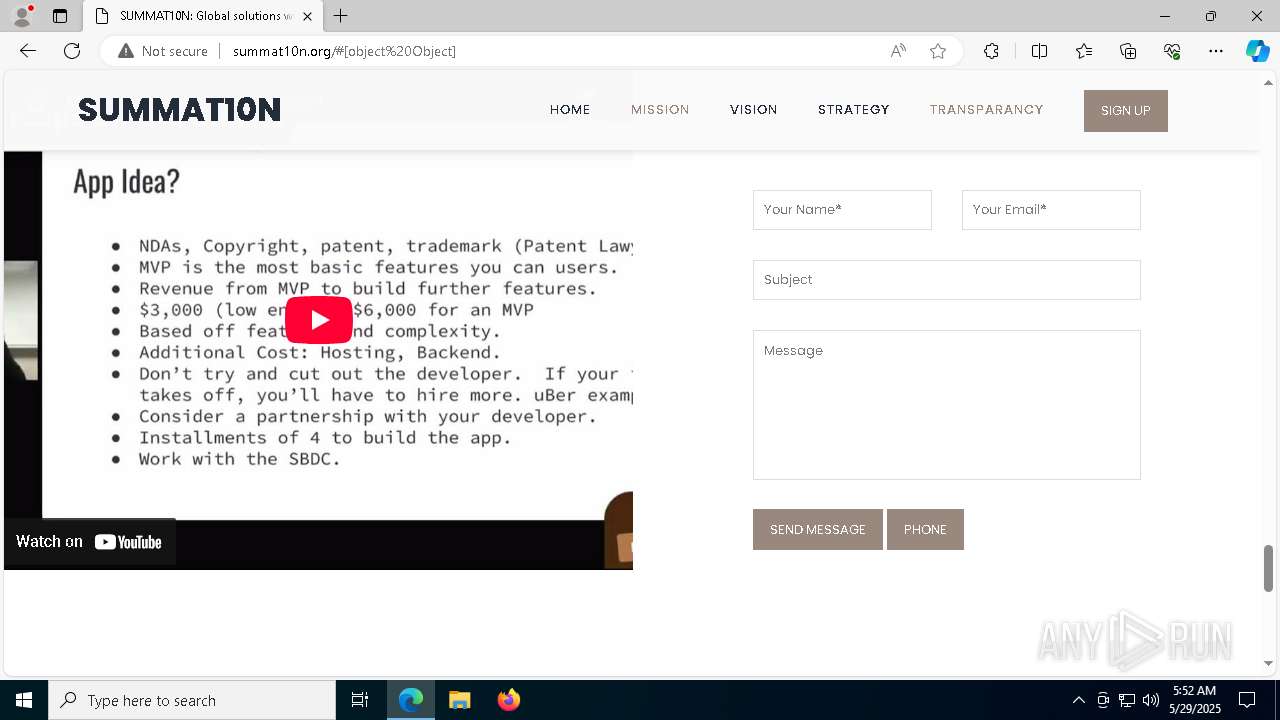Open File Explorer from taskbar

(x=459, y=700)
